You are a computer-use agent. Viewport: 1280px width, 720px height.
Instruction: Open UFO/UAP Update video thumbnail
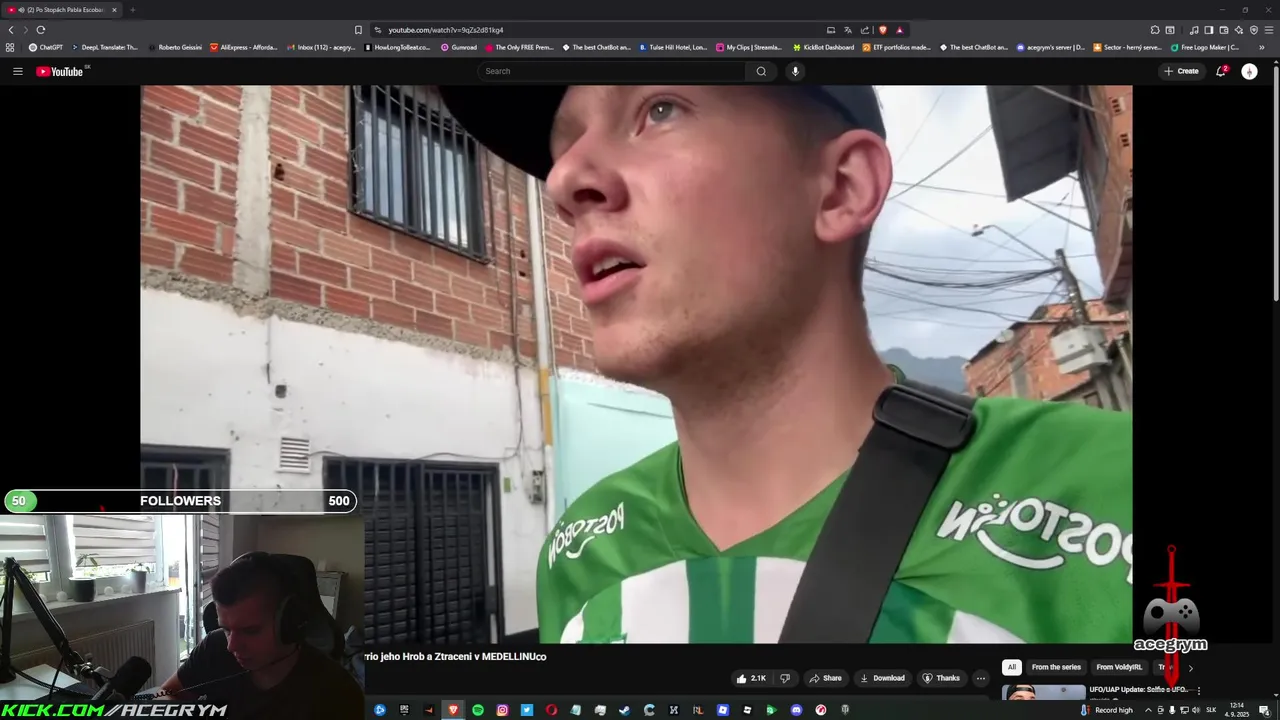(x=1044, y=692)
